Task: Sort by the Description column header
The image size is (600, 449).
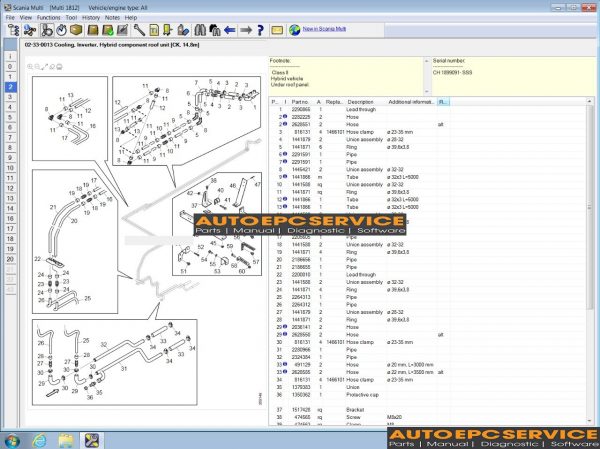Action: pyautogui.click(x=365, y=102)
